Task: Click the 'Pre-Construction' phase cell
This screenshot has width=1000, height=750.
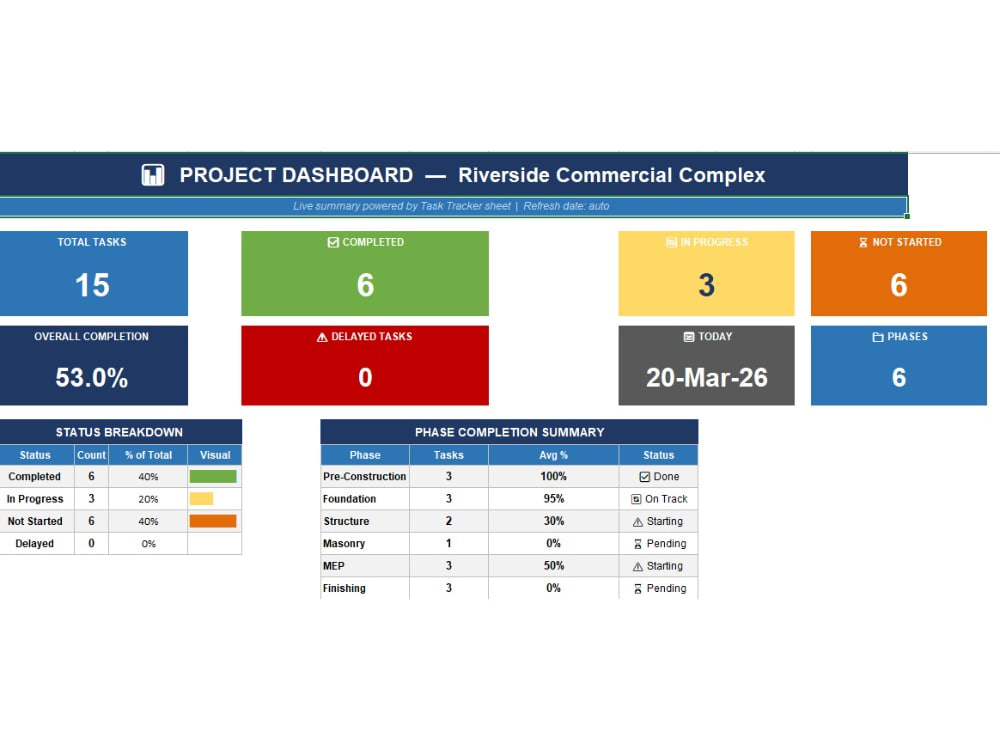Action: point(365,476)
